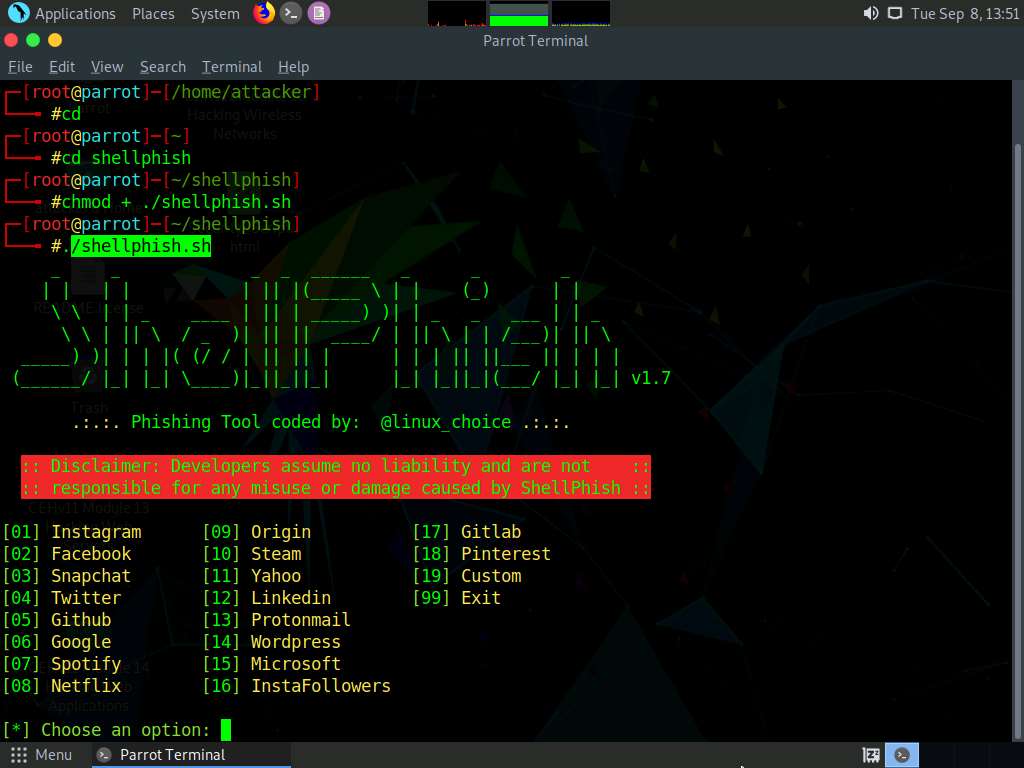Image resolution: width=1024 pixels, height=768 pixels.
Task: Click the red Disclaimer banner text
Action: point(336,477)
